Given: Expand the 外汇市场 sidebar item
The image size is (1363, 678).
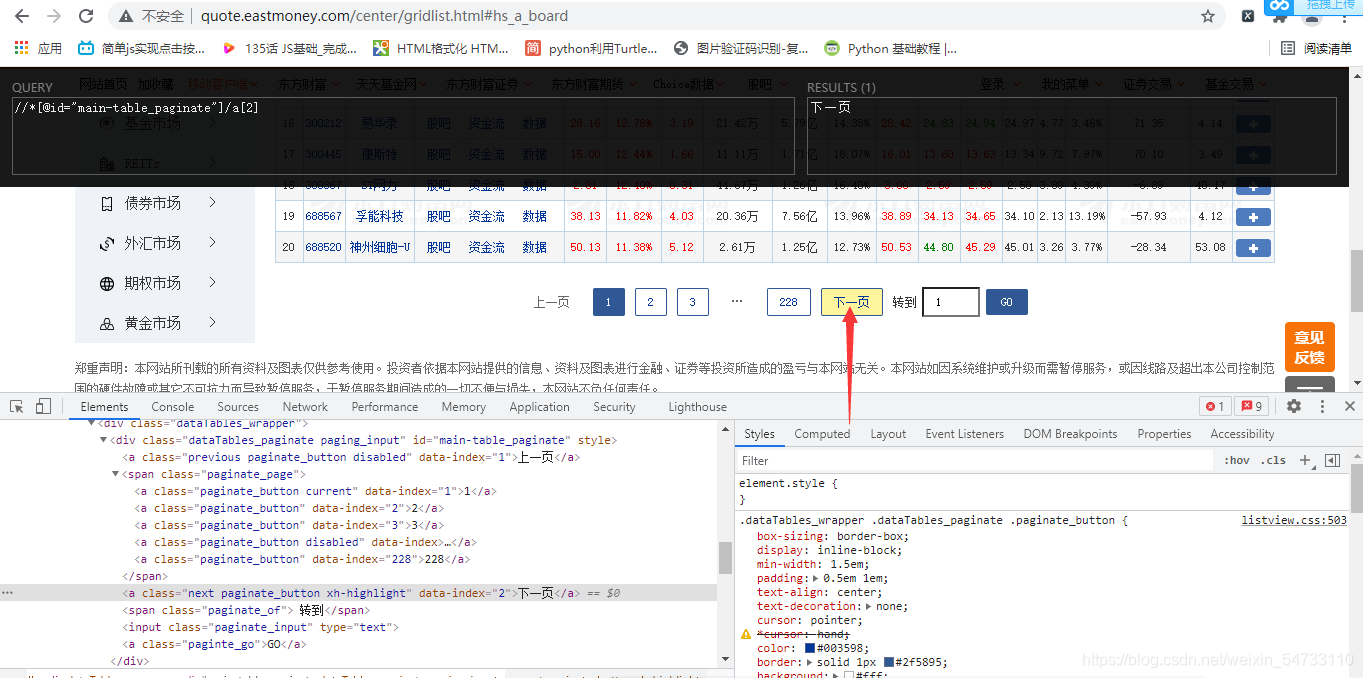Looking at the screenshot, I should tap(213, 243).
